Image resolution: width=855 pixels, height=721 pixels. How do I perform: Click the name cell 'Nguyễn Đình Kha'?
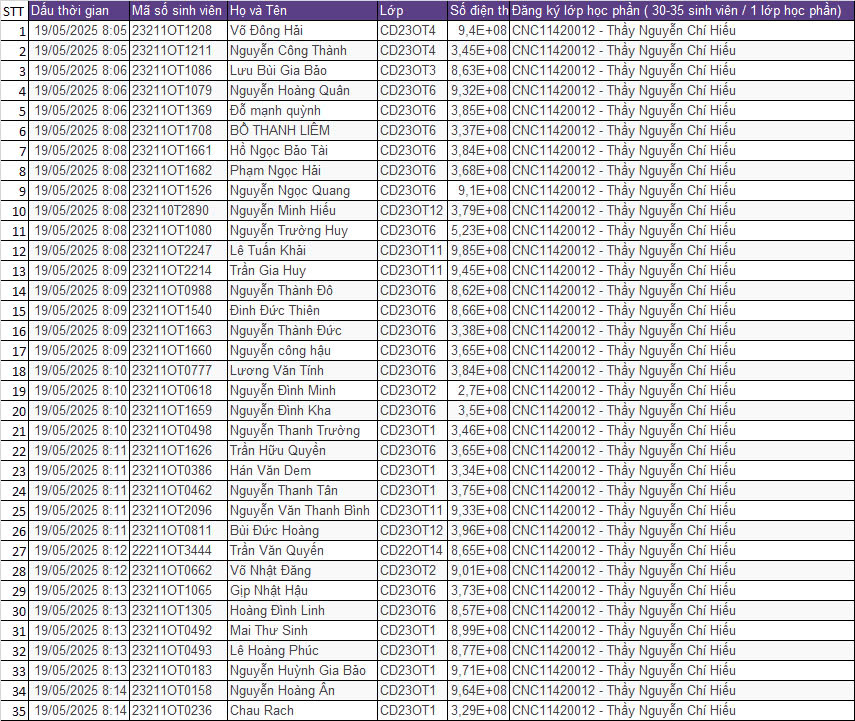coord(302,411)
